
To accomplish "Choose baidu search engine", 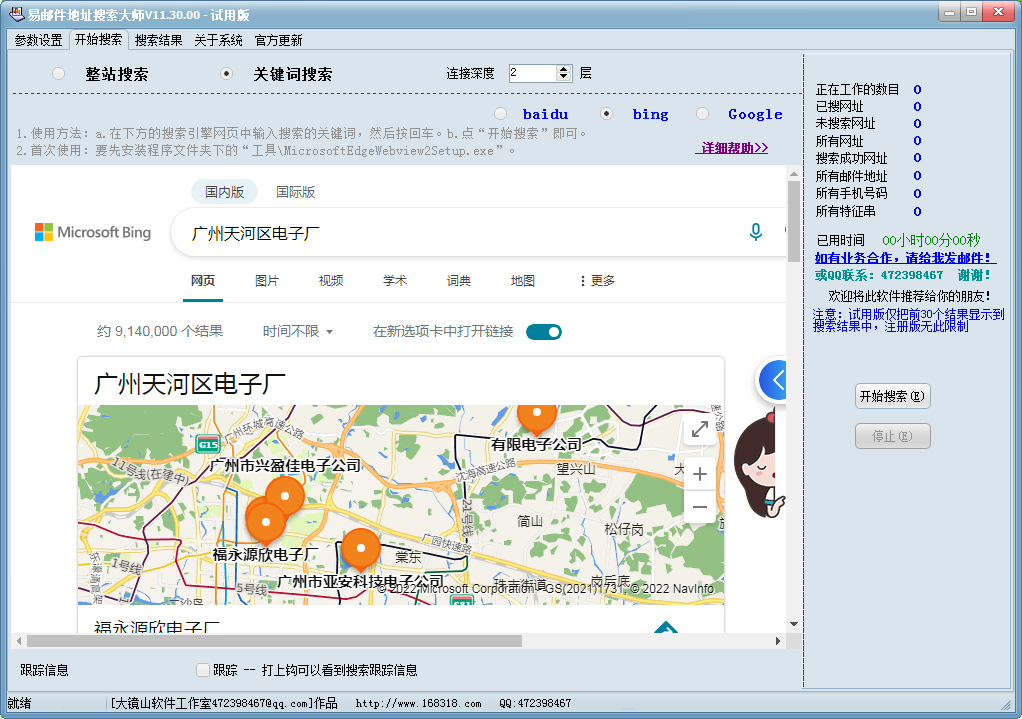I will pos(501,114).
